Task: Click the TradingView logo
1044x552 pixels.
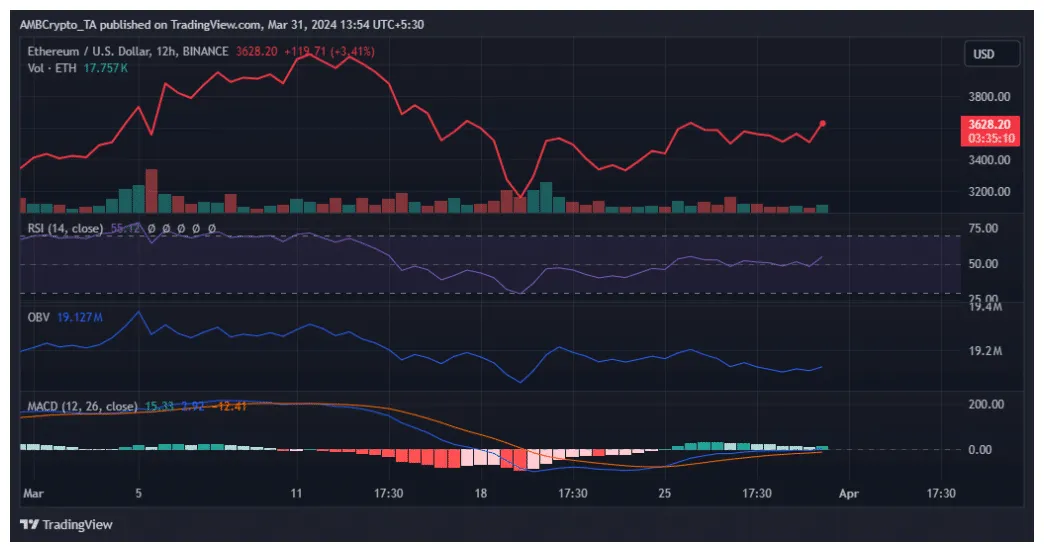Action: (x=66, y=525)
